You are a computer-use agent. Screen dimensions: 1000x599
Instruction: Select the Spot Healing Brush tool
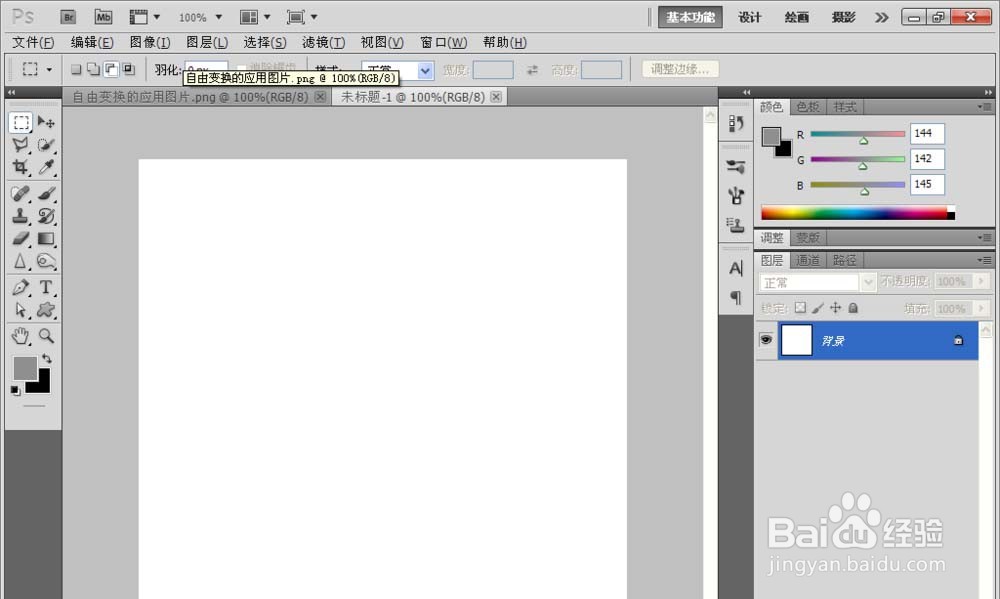coord(21,193)
